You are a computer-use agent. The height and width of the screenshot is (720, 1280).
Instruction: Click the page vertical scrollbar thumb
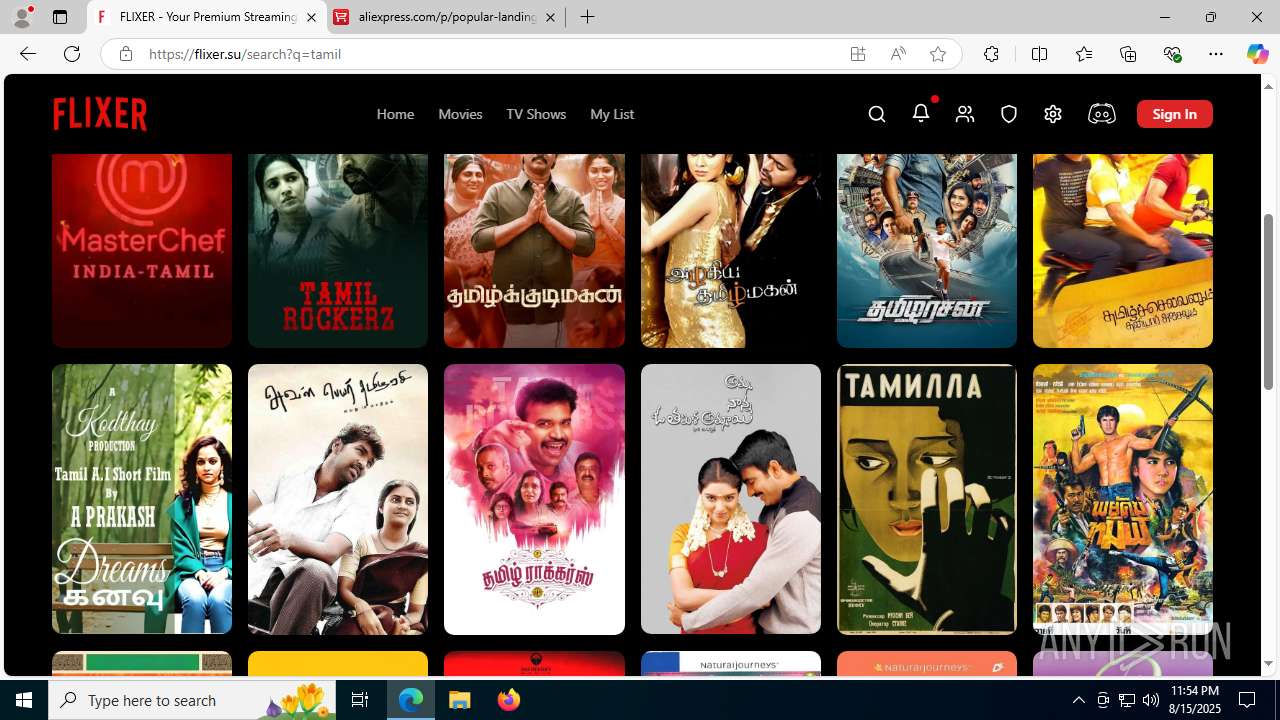(x=1269, y=301)
